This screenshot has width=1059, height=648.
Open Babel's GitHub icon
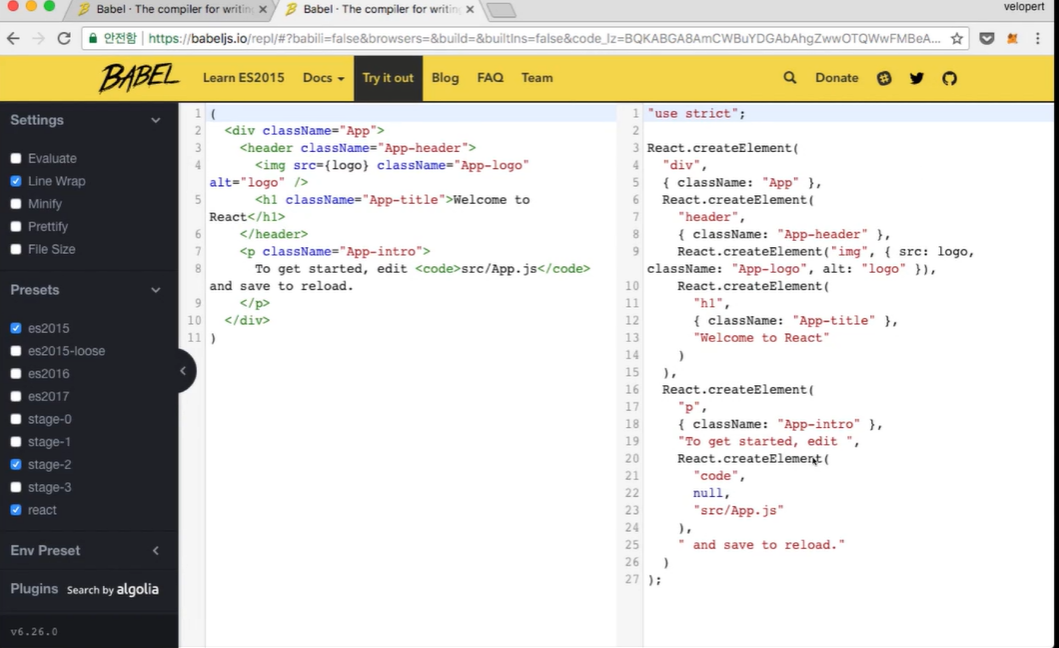pyautogui.click(x=950, y=78)
